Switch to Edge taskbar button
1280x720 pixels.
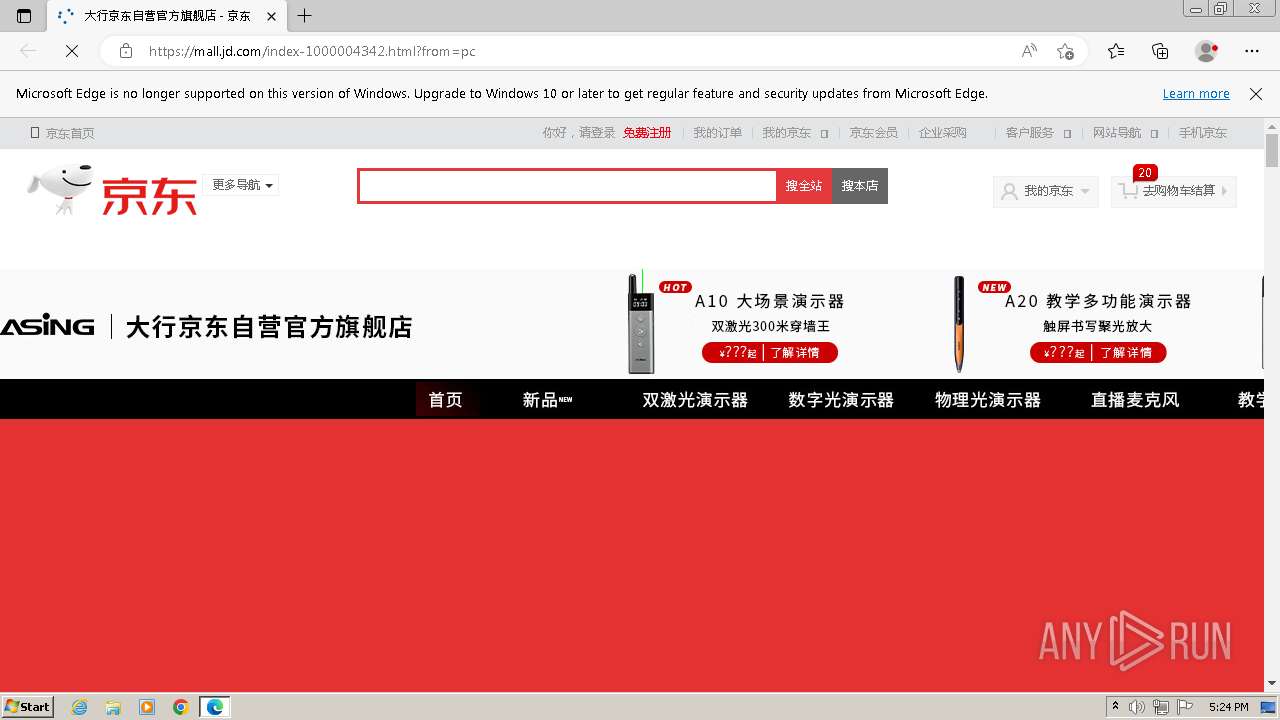tap(215, 707)
